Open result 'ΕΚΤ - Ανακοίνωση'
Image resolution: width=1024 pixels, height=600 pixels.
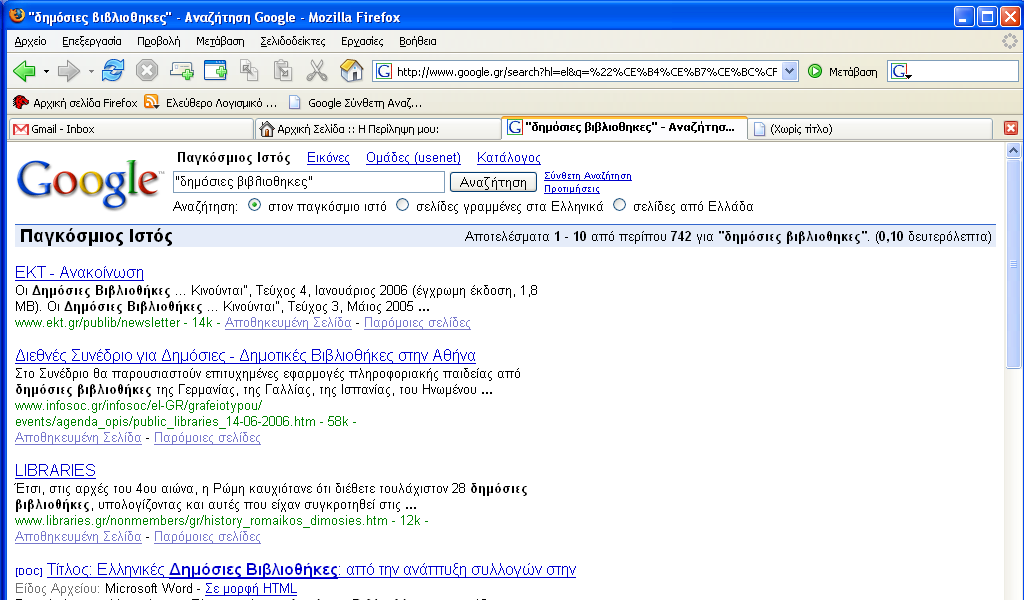79,272
